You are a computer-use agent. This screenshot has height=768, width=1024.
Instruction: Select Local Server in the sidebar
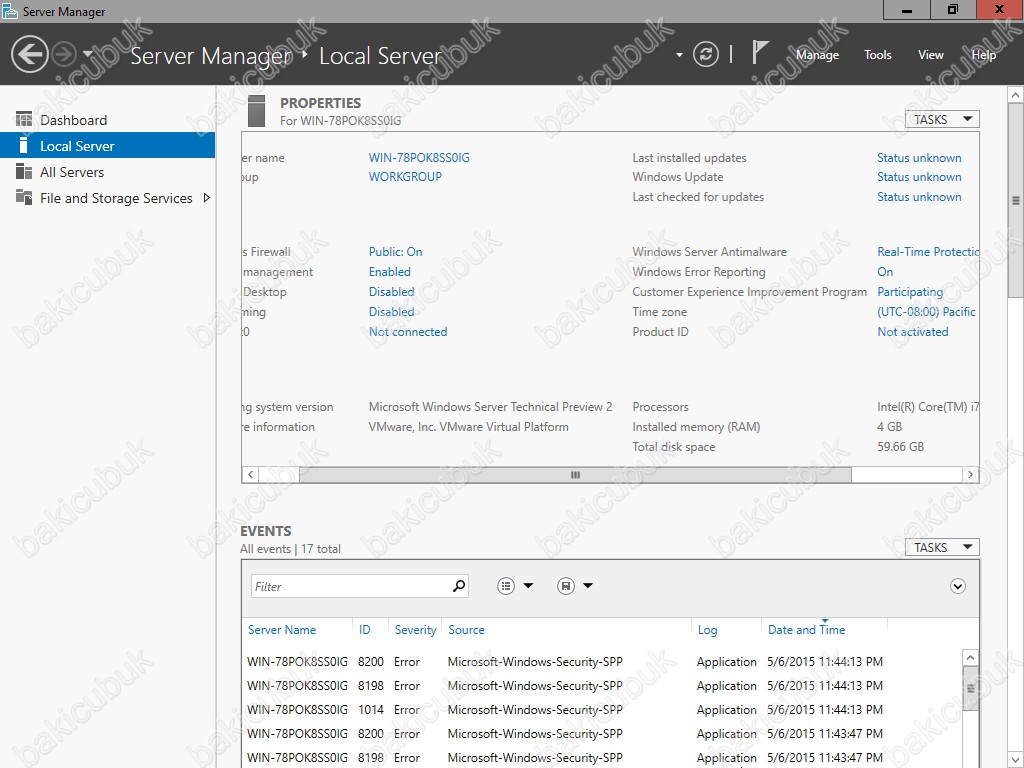(x=107, y=146)
